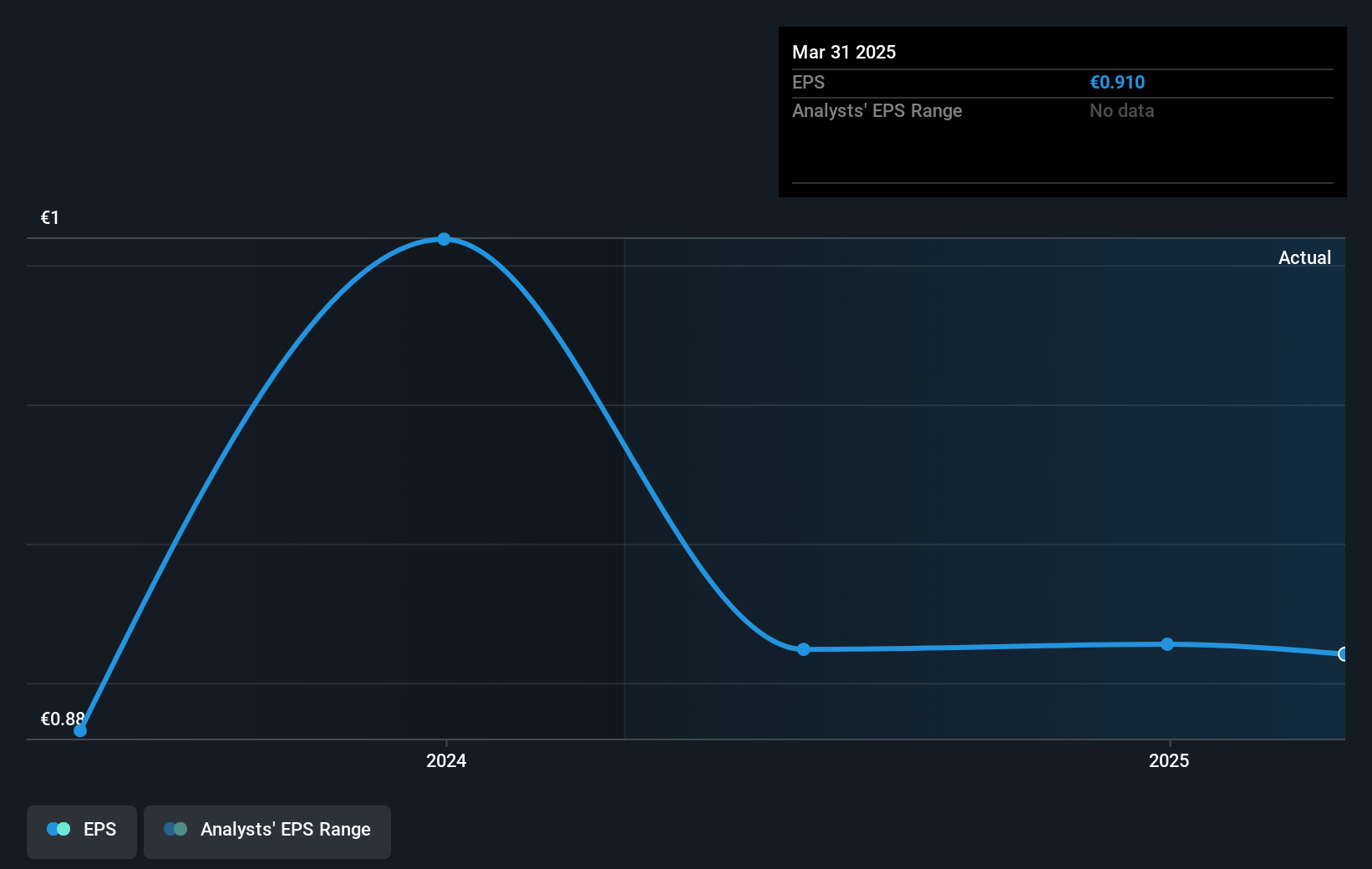This screenshot has width=1372, height=869.
Task: Click the 2024 x-axis label
Action: pyautogui.click(x=446, y=760)
